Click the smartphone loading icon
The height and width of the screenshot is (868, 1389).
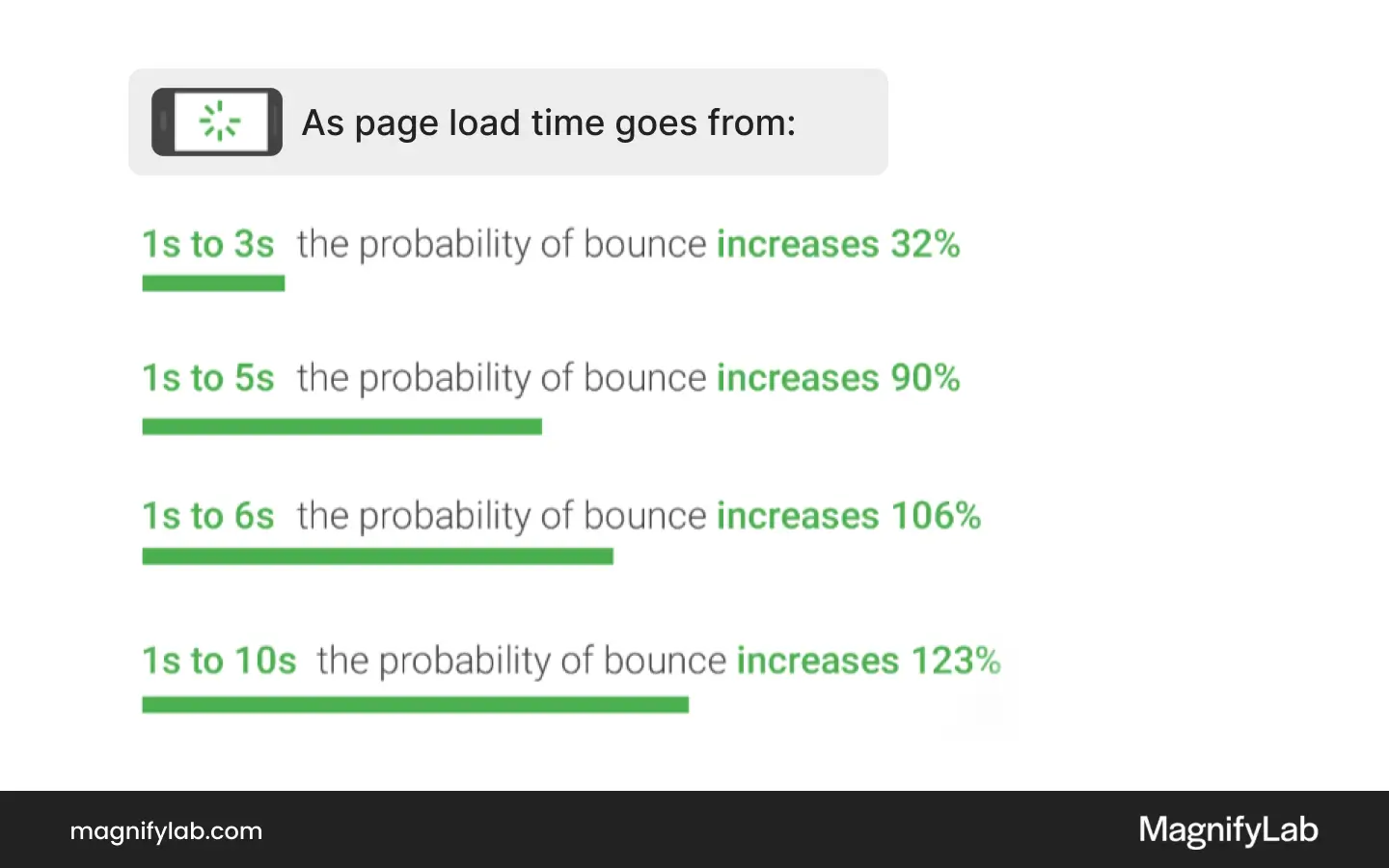coord(217,122)
